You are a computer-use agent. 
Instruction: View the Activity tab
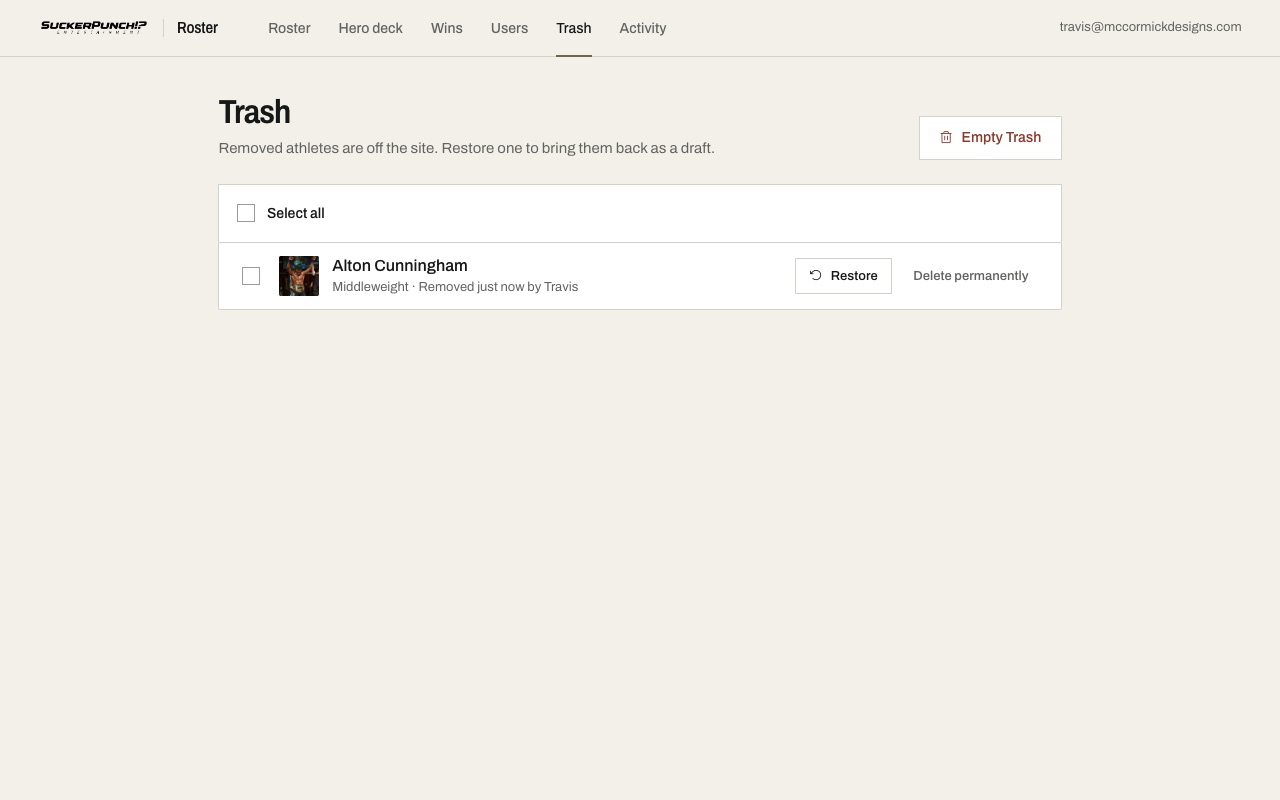[643, 28]
